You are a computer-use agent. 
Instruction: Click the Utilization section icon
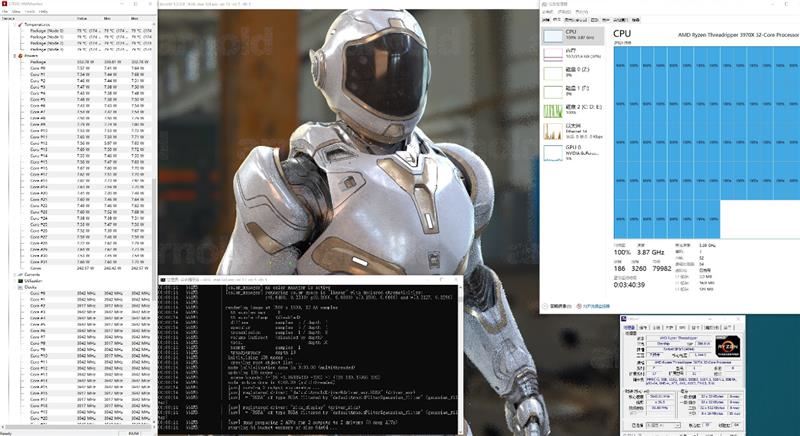[20, 280]
